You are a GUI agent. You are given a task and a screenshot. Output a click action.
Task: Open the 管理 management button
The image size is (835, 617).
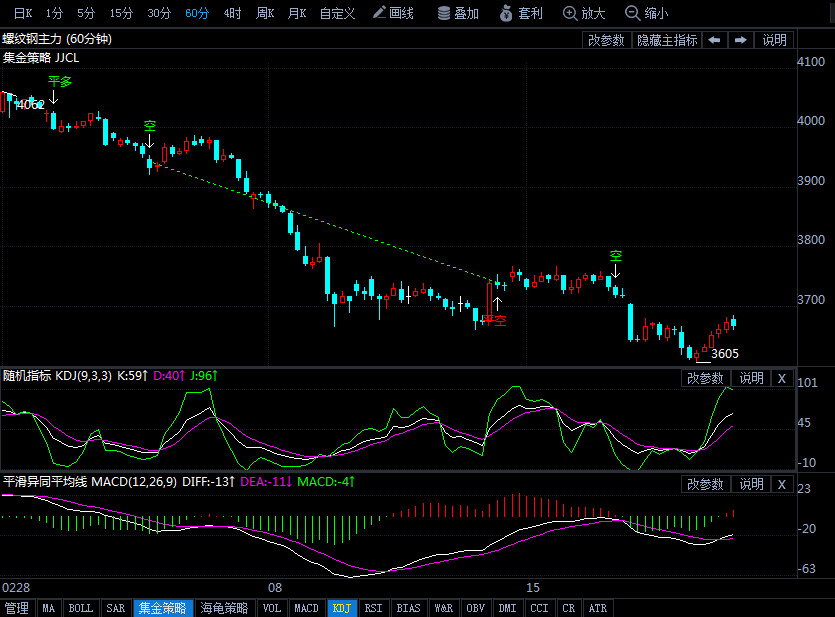click(18, 607)
